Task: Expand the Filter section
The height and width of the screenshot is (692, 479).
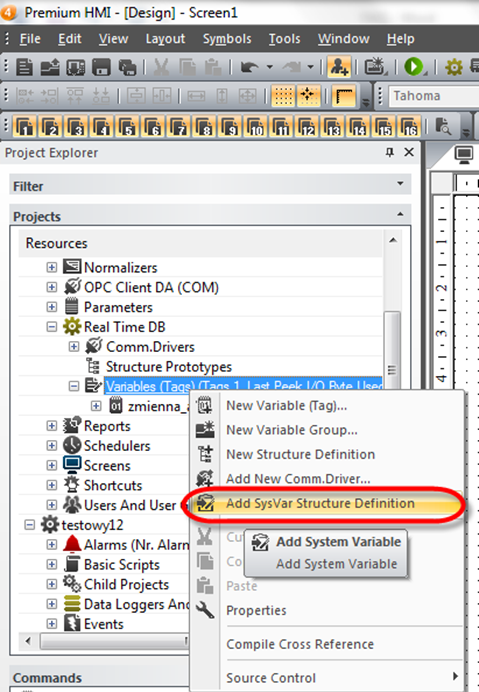Action: pos(400,183)
